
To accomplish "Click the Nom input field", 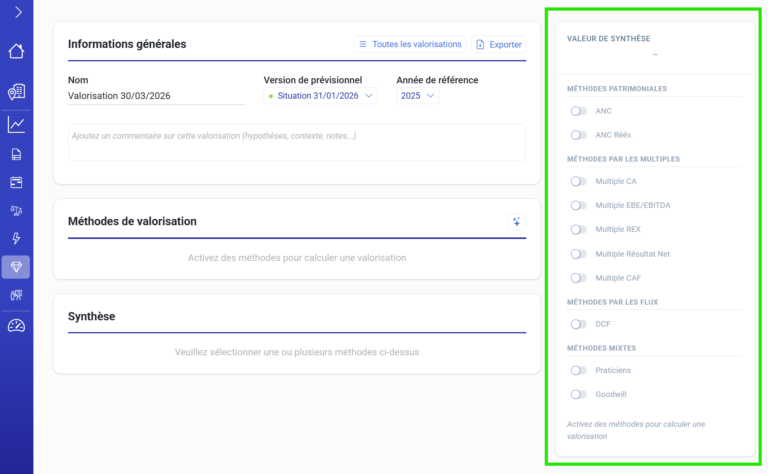I will click(x=156, y=96).
